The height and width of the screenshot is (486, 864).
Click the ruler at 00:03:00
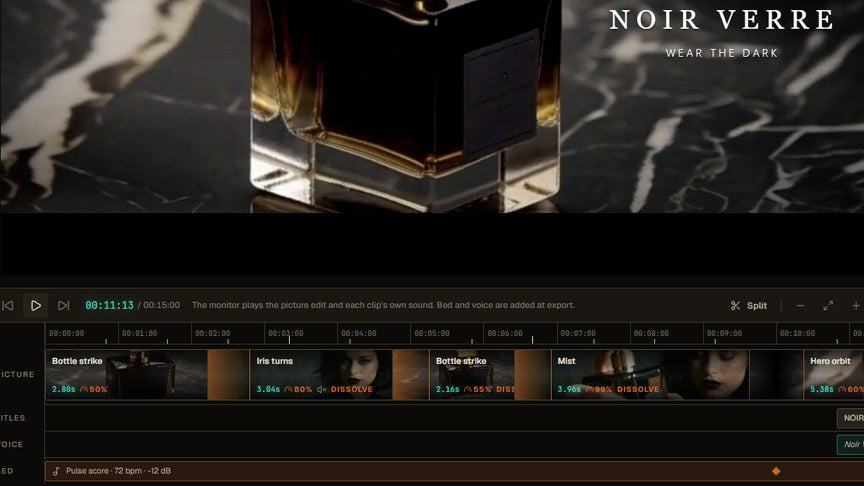click(x=285, y=333)
